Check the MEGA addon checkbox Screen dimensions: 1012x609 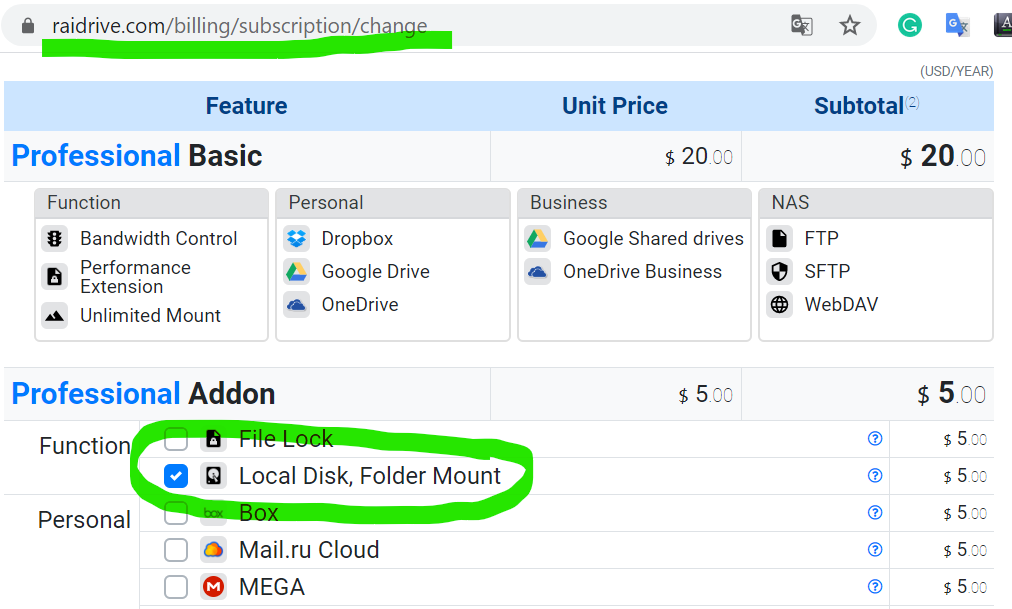(x=176, y=587)
